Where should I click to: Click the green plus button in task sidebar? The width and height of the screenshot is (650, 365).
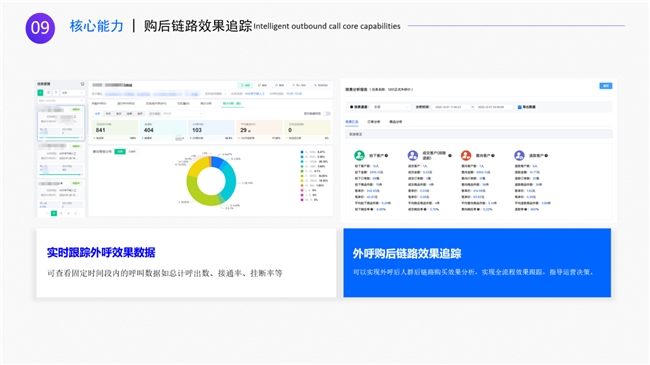tap(40, 92)
